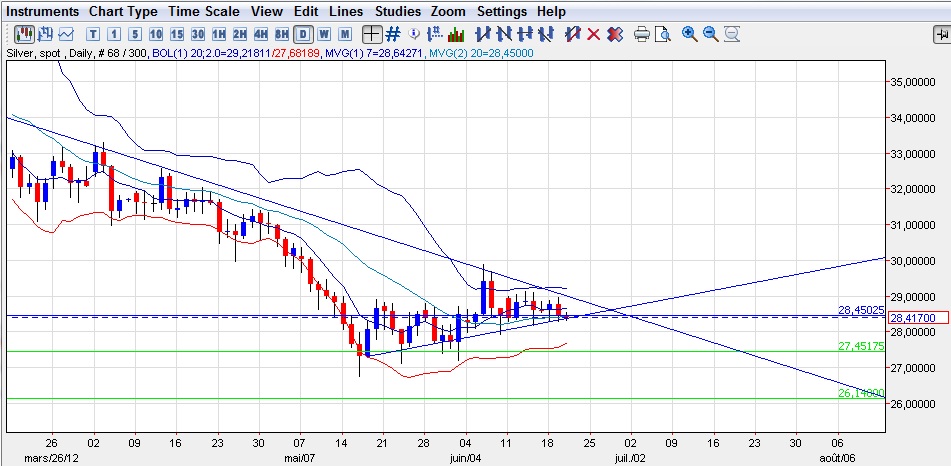Click the zoom out magnifier icon

pyautogui.click(x=710, y=34)
